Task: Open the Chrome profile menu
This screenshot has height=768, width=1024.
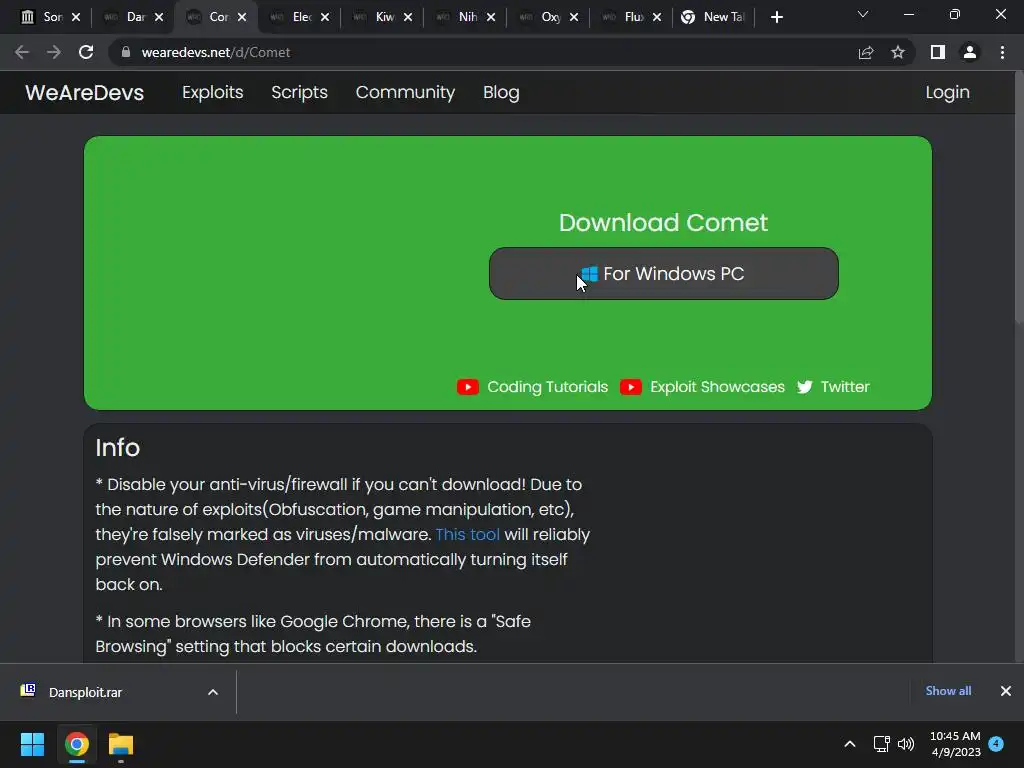Action: [x=970, y=52]
